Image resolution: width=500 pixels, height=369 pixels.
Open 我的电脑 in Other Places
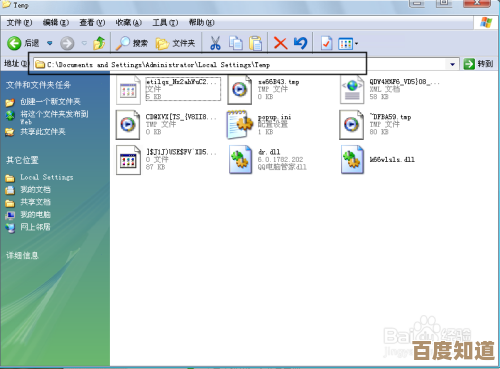35,215
